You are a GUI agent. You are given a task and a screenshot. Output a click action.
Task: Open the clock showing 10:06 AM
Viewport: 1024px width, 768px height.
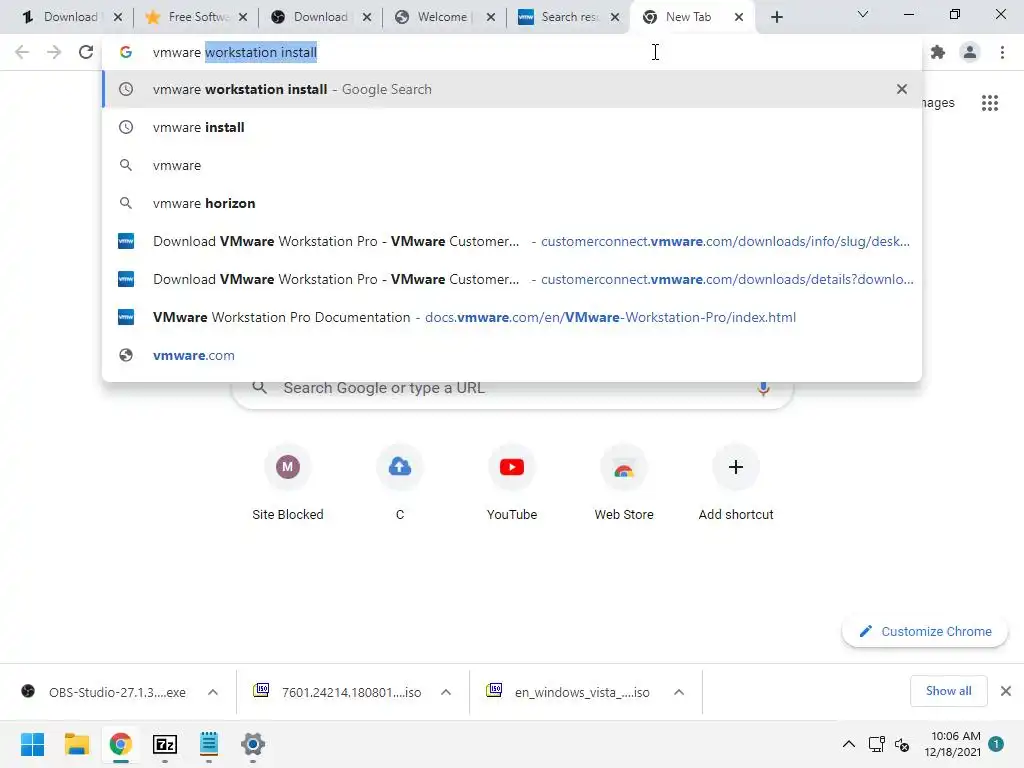click(x=952, y=744)
